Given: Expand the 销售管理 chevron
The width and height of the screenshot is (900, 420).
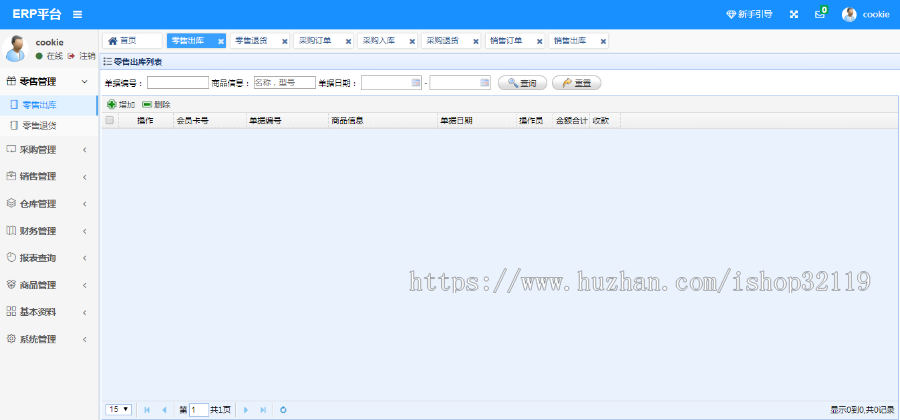Looking at the screenshot, I should click(x=84, y=177).
